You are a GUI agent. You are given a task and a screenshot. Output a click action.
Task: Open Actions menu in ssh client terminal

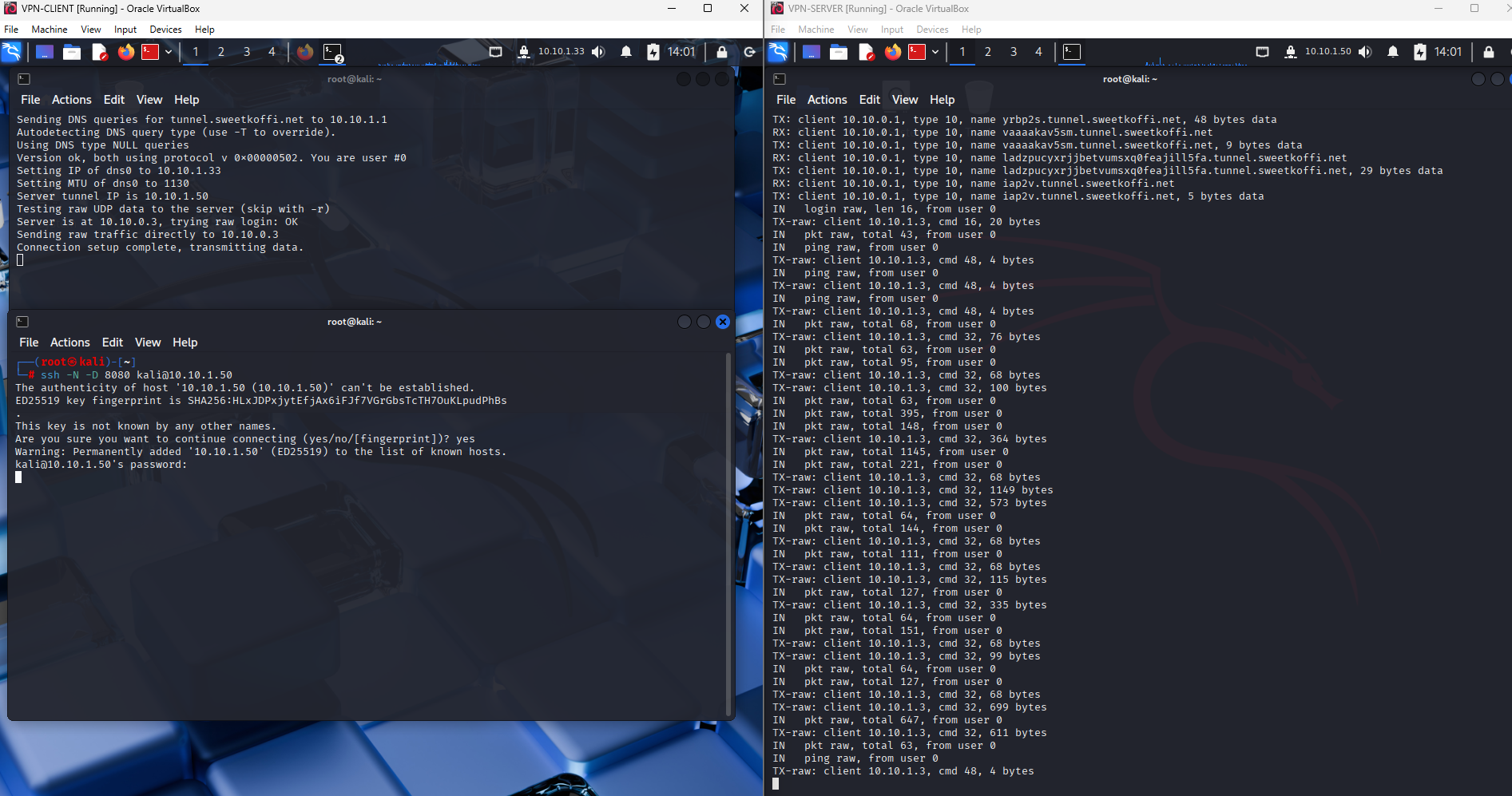pos(70,343)
